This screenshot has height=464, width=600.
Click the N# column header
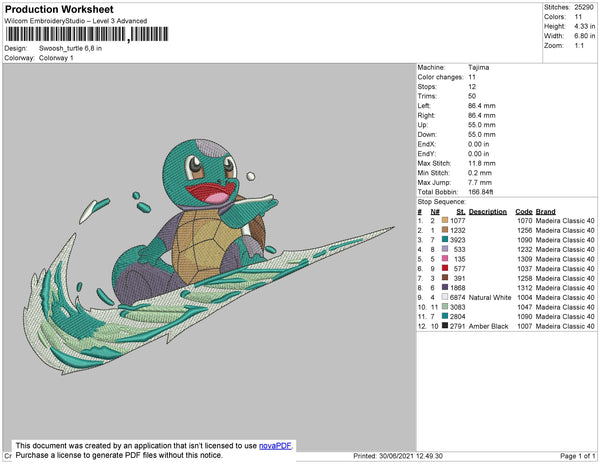(x=435, y=212)
